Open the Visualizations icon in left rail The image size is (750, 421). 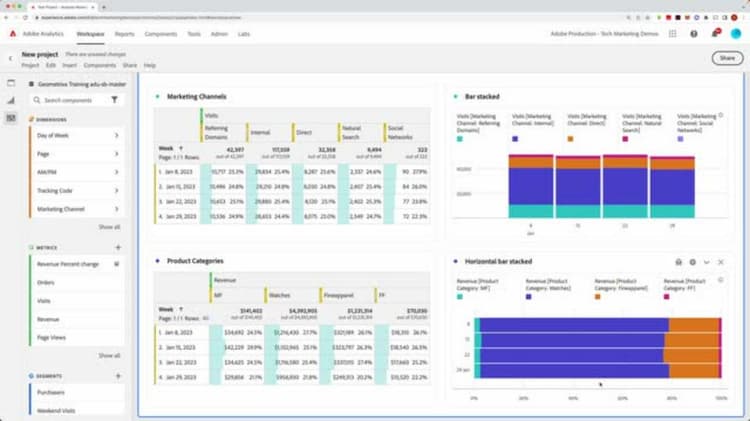click(x=11, y=100)
